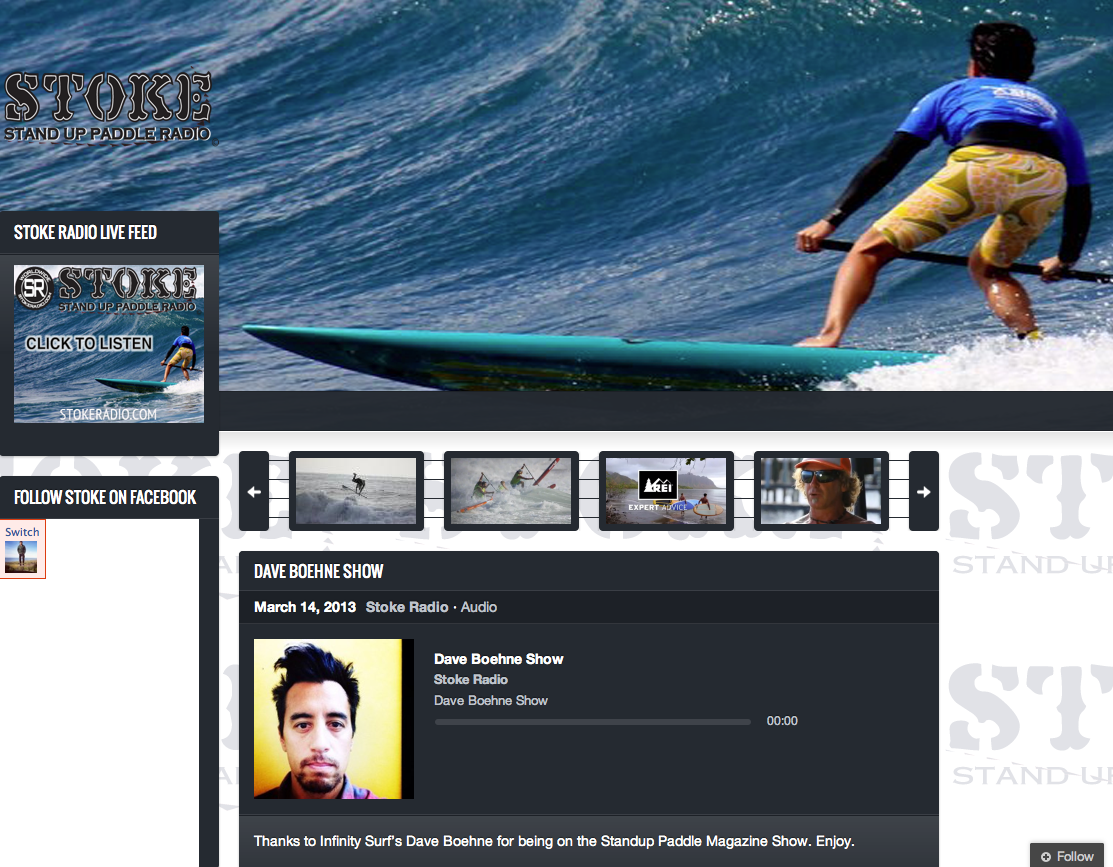Open the lone surfer on wave thumbnail
1113x867 pixels.
[x=356, y=491]
